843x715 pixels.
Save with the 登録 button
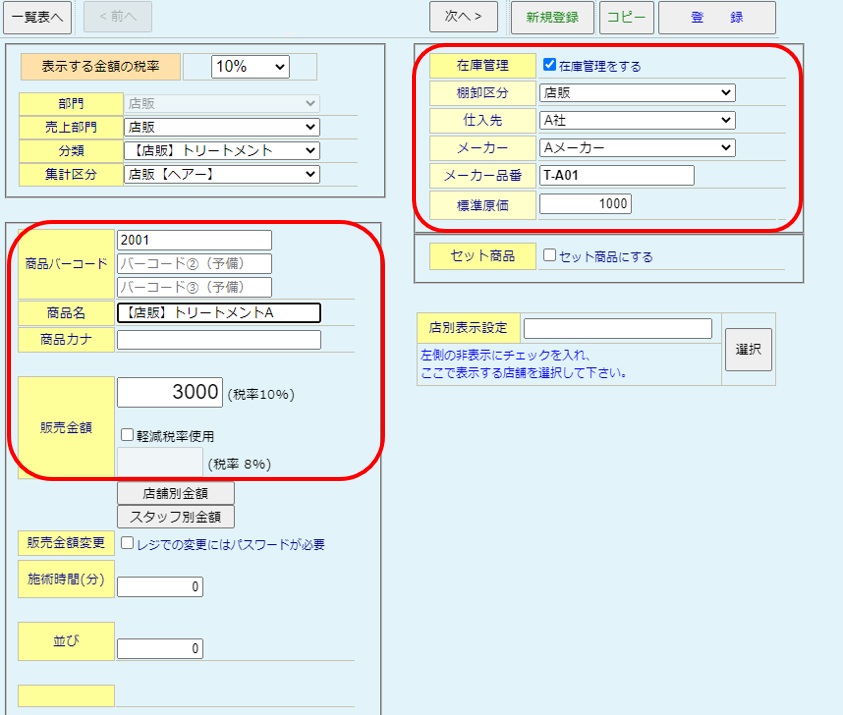716,17
